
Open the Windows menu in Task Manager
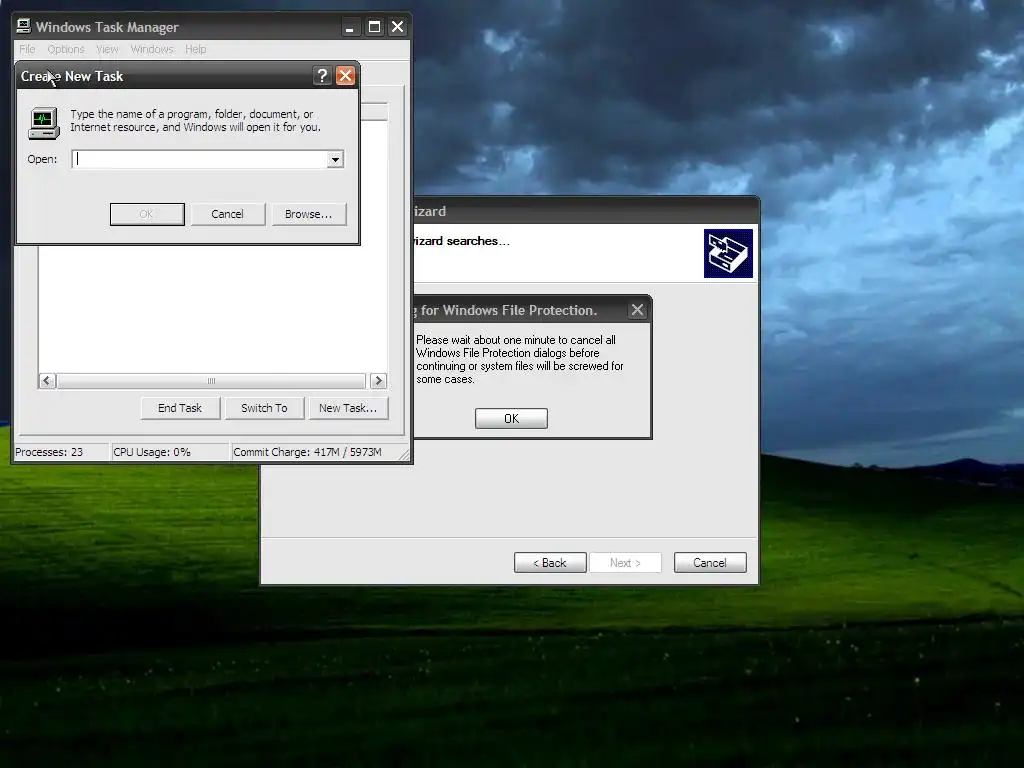coord(152,49)
